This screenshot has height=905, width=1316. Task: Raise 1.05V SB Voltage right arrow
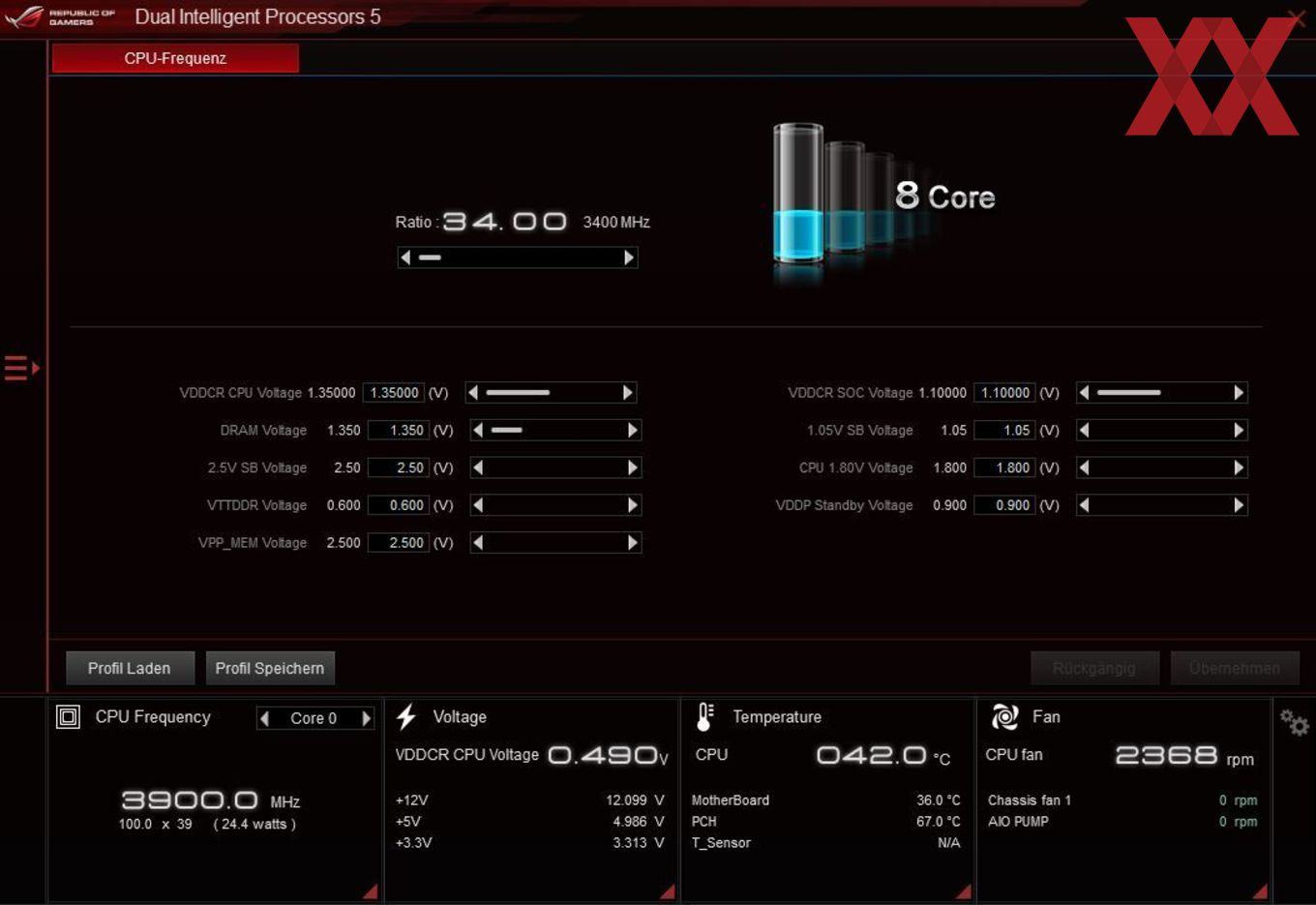(1239, 431)
